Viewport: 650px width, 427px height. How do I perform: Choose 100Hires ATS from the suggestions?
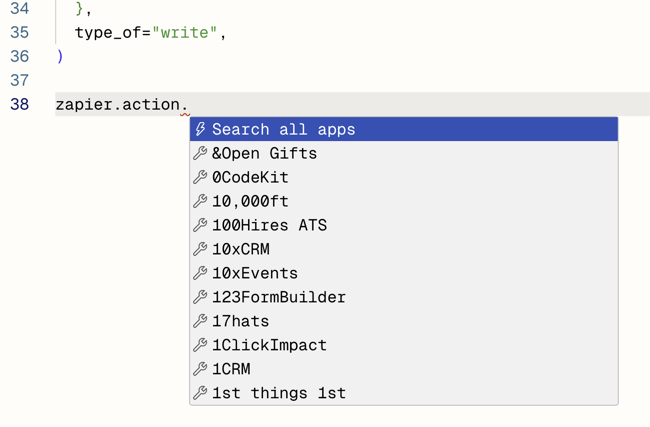(269, 225)
